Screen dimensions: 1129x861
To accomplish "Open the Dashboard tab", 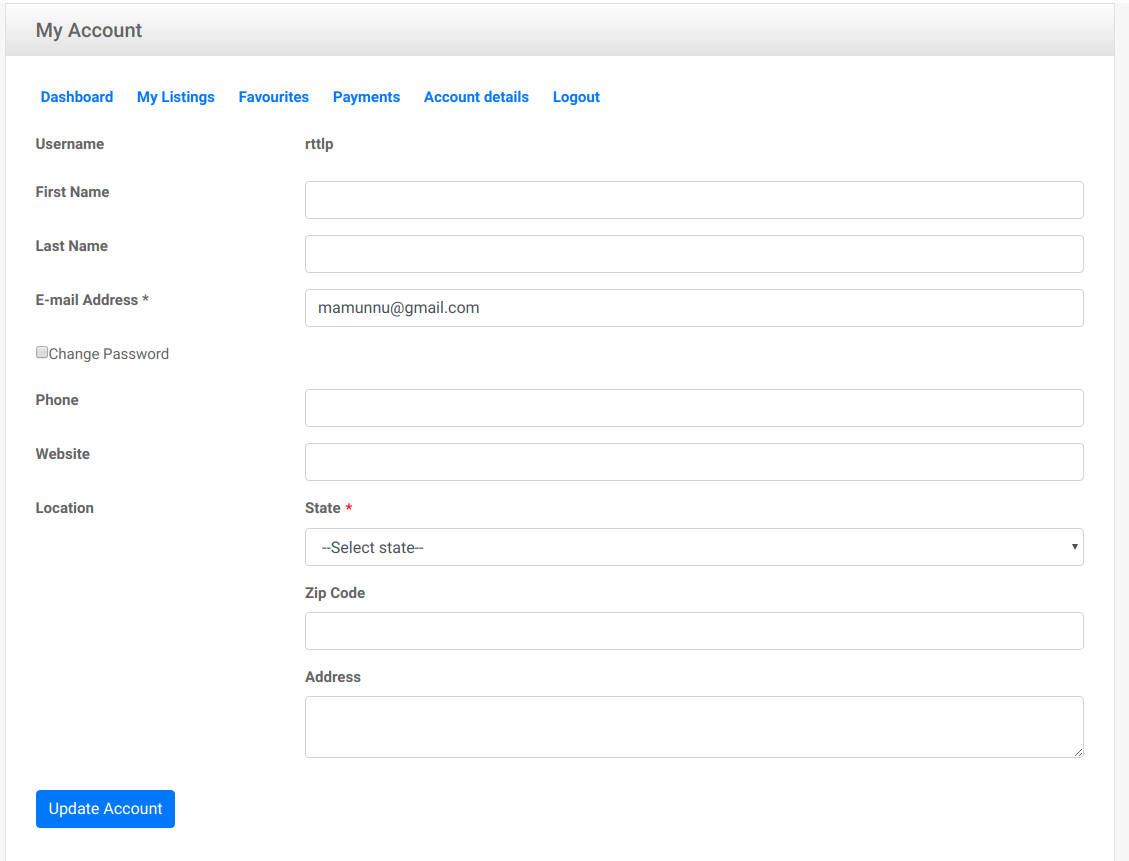I will click(76, 97).
